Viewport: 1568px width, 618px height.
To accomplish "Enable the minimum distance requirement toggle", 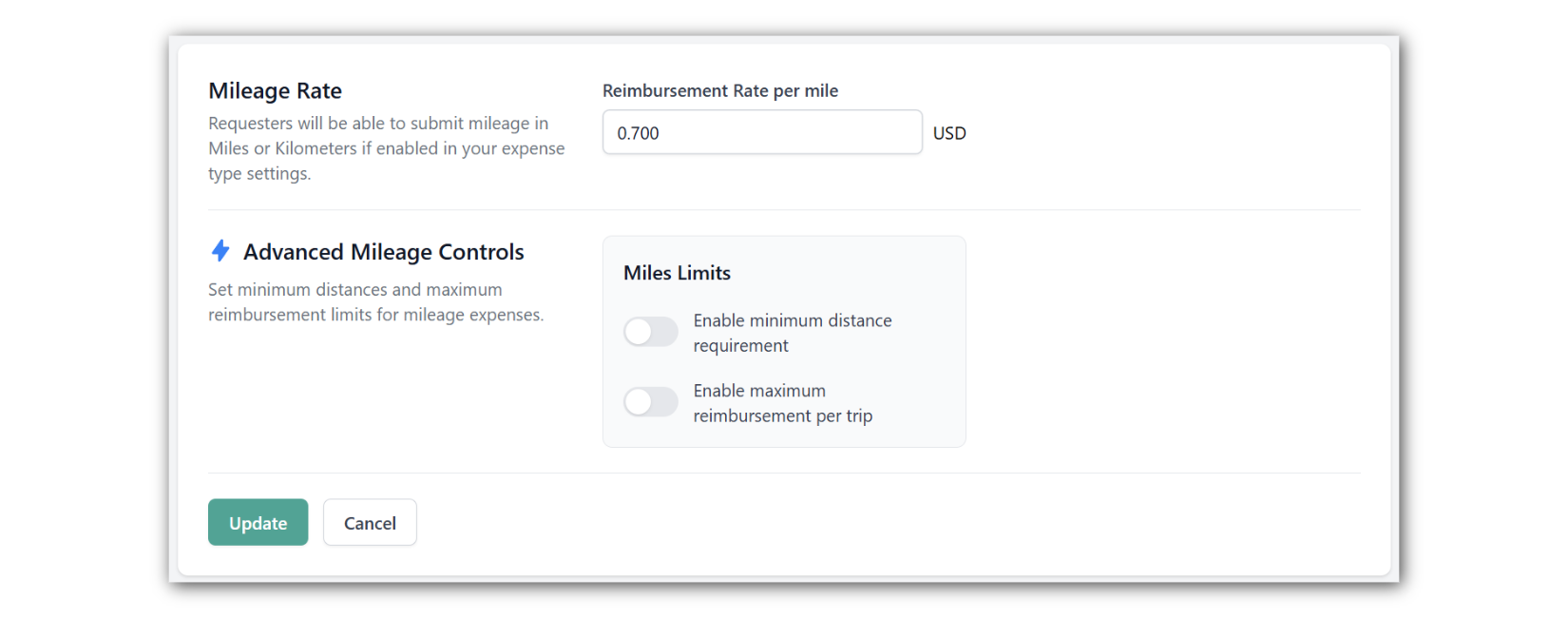I will [x=651, y=332].
